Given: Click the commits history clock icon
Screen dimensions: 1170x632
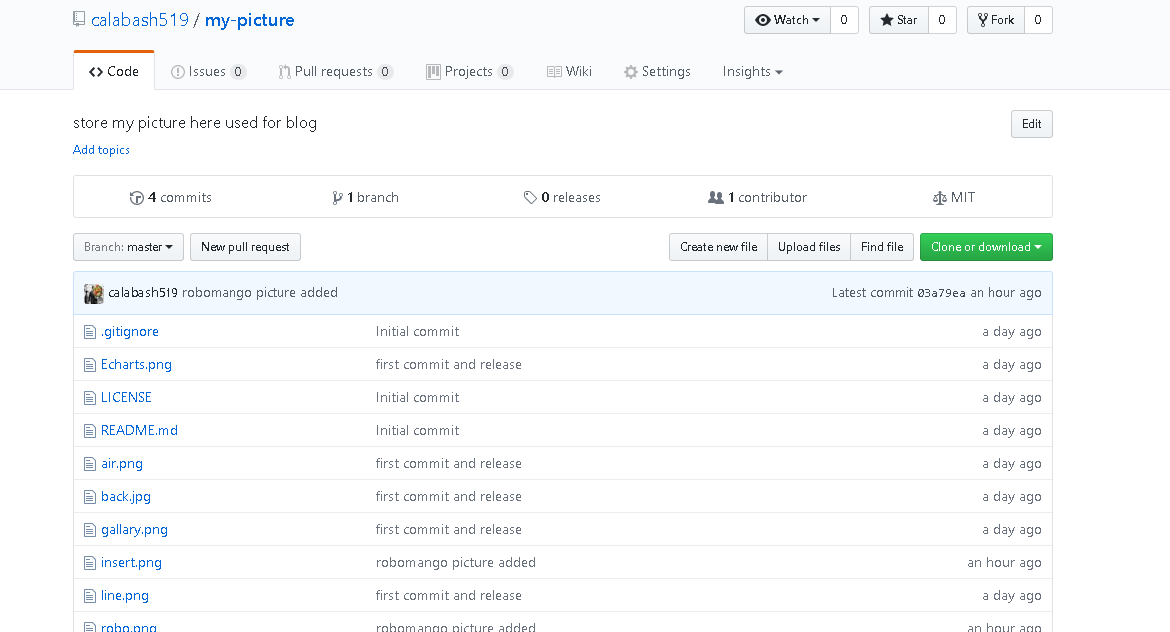Looking at the screenshot, I should click(x=137, y=198).
